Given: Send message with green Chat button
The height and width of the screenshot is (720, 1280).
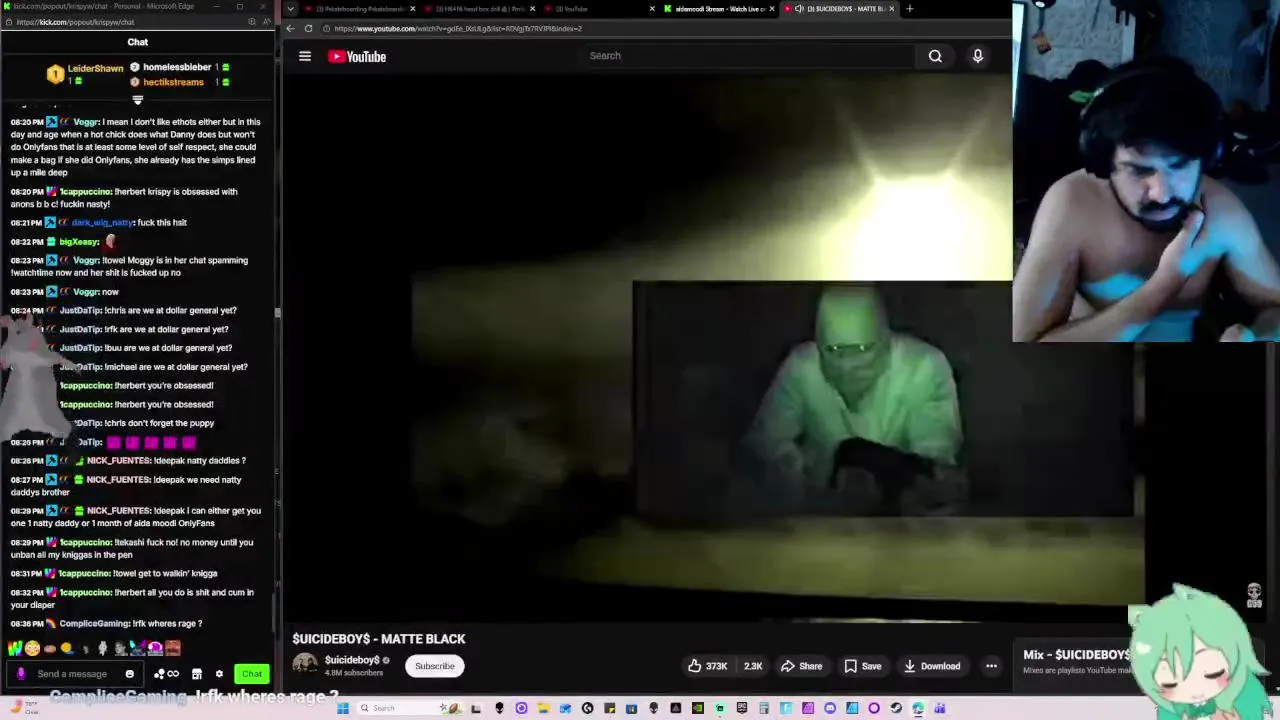Looking at the screenshot, I should point(252,674).
